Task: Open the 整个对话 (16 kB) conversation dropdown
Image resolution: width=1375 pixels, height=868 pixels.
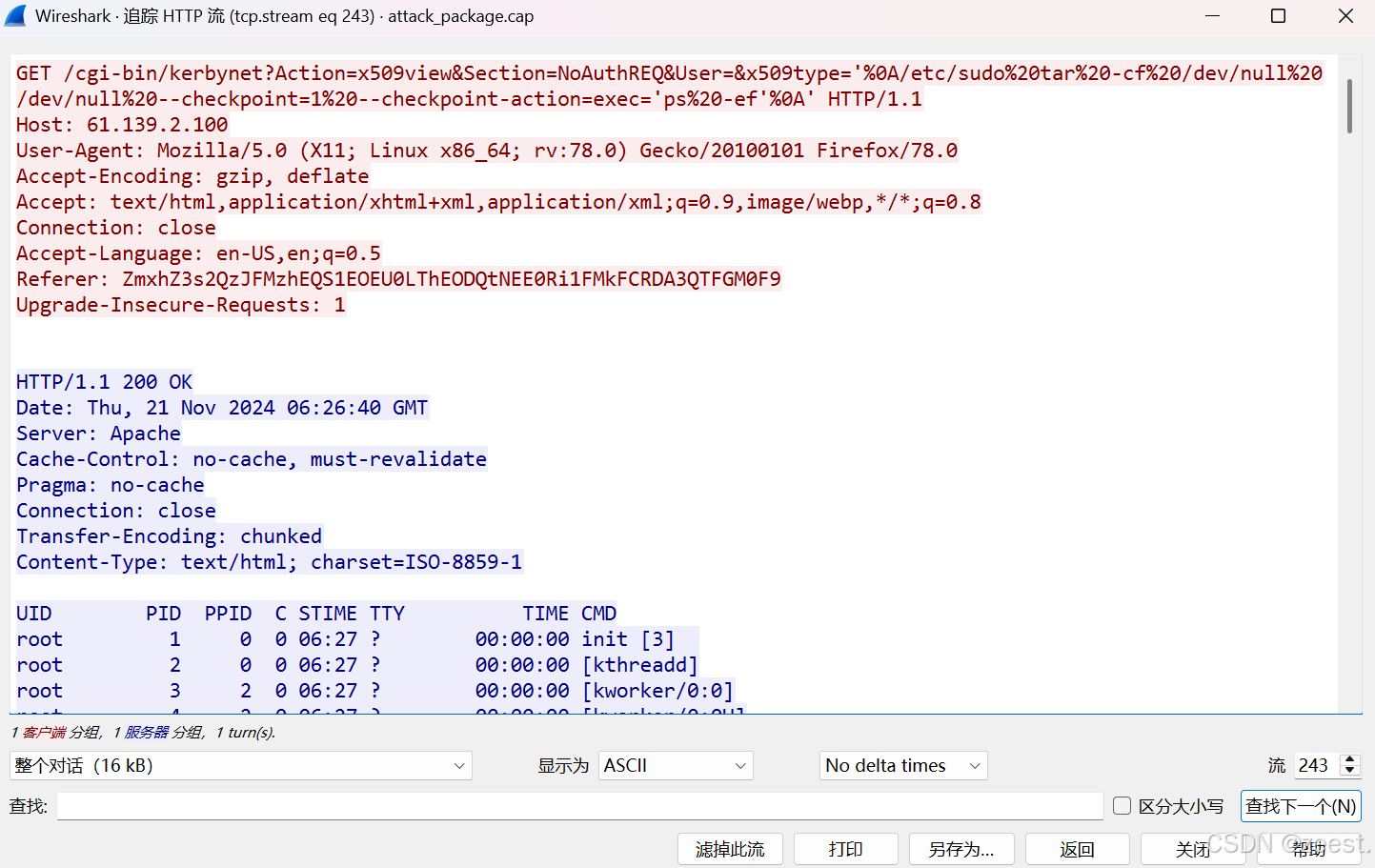Action: pos(241,765)
